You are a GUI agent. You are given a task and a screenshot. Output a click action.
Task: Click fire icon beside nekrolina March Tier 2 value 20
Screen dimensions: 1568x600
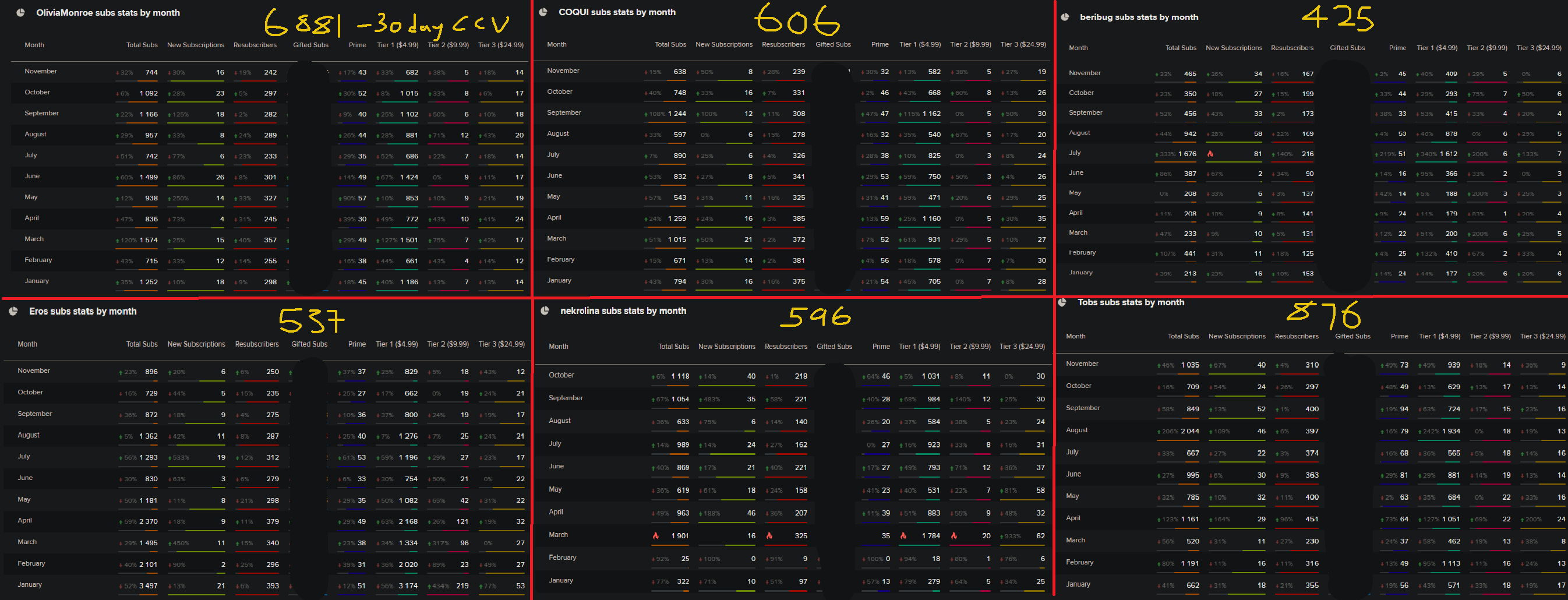(x=954, y=536)
